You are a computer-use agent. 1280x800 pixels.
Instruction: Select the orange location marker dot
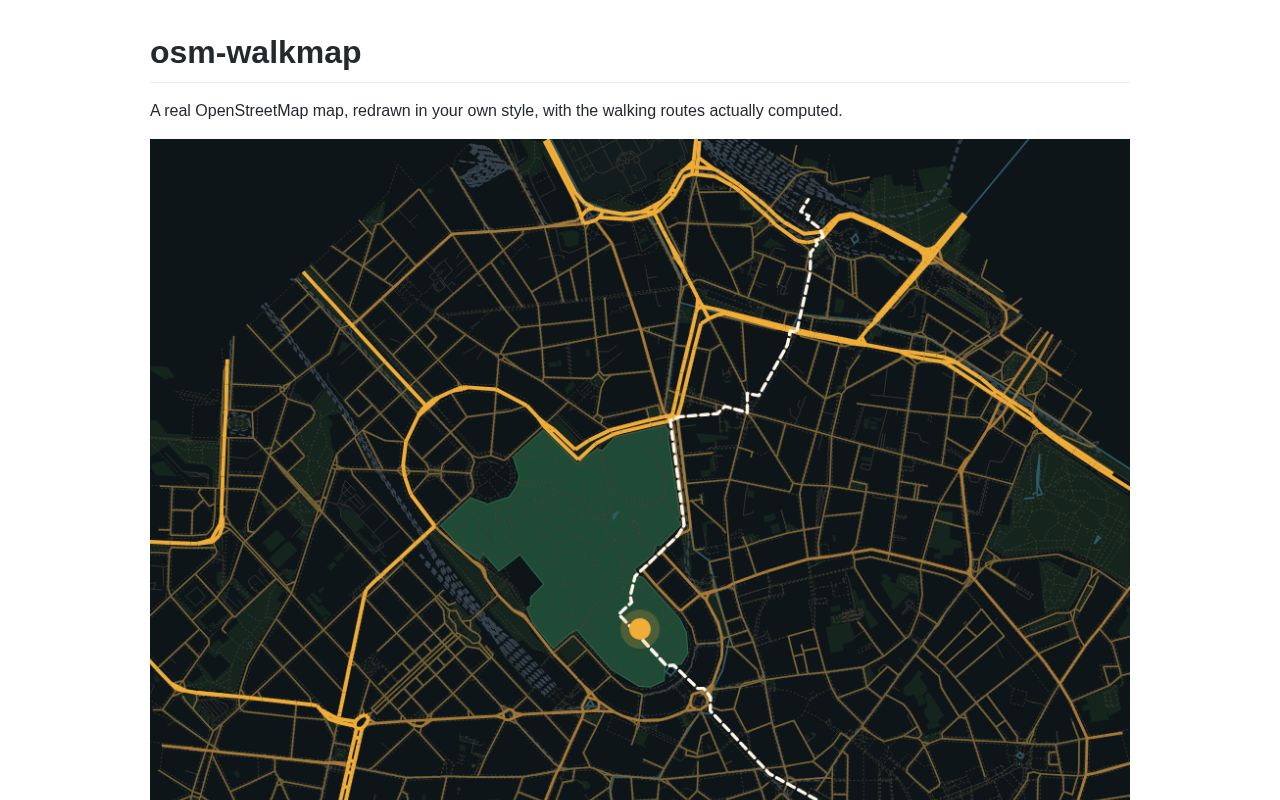640,629
